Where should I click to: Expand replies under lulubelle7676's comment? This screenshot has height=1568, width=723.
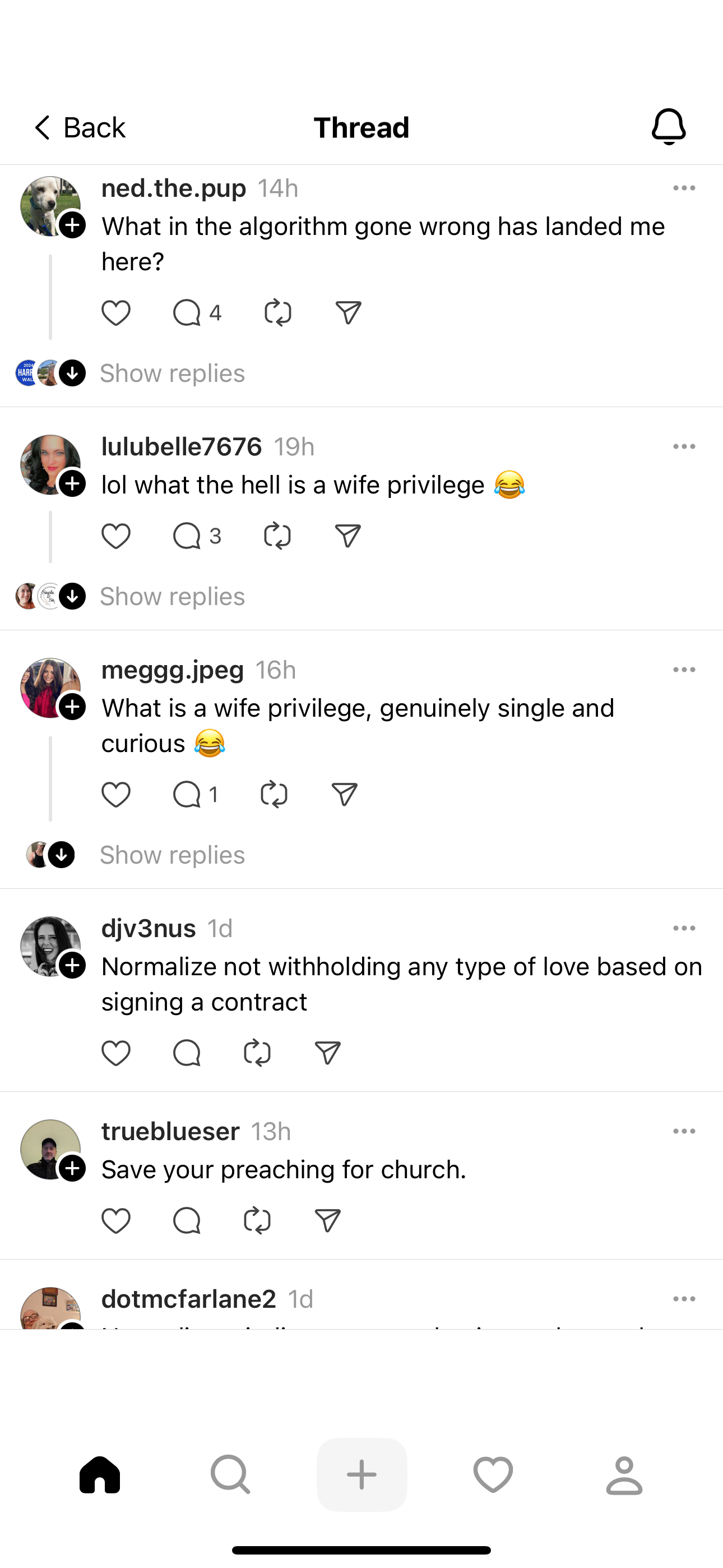pyautogui.click(x=172, y=597)
